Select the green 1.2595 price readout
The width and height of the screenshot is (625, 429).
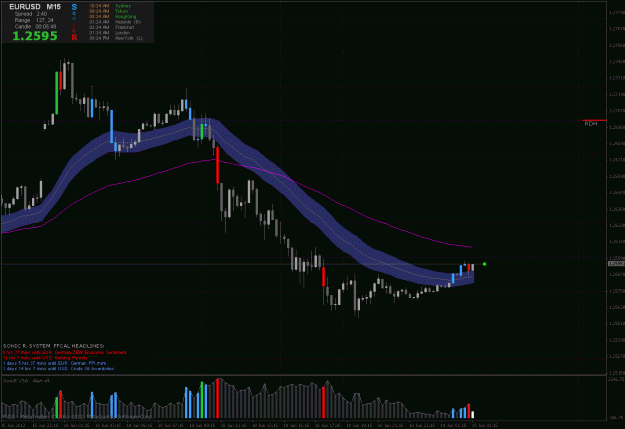coord(35,36)
